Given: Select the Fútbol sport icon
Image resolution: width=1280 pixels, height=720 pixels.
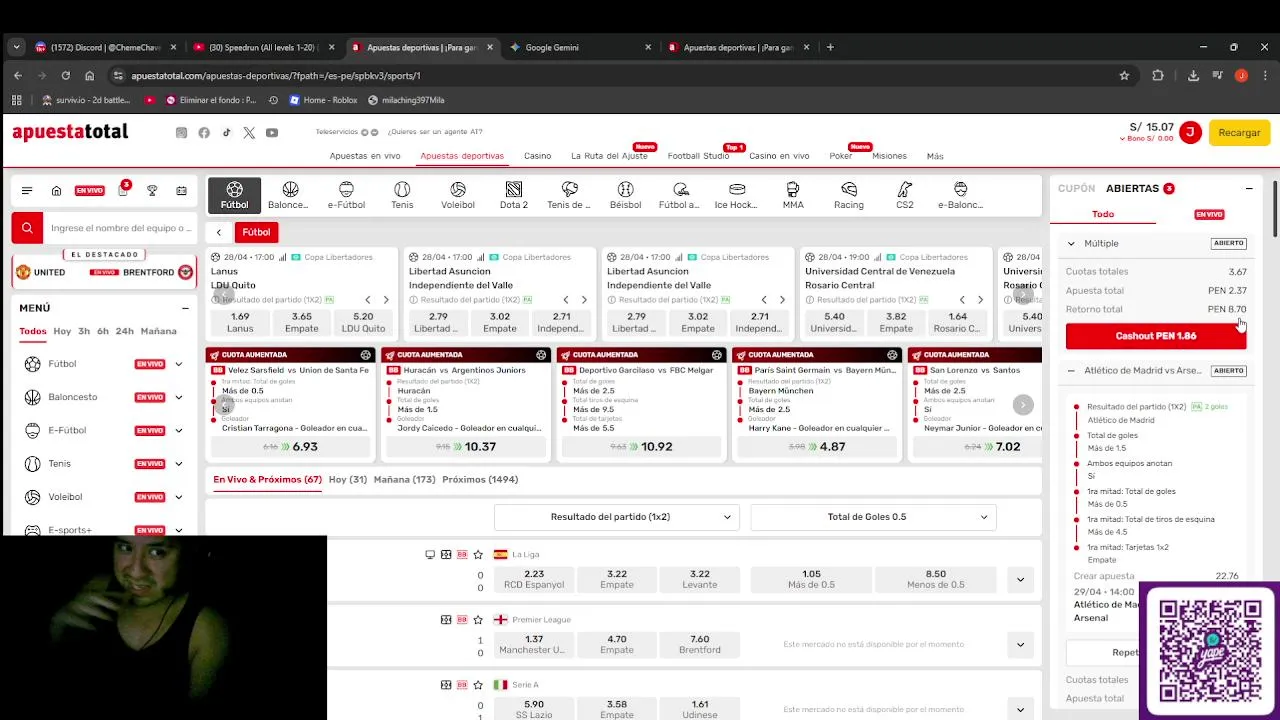Looking at the screenshot, I should click(234, 195).
